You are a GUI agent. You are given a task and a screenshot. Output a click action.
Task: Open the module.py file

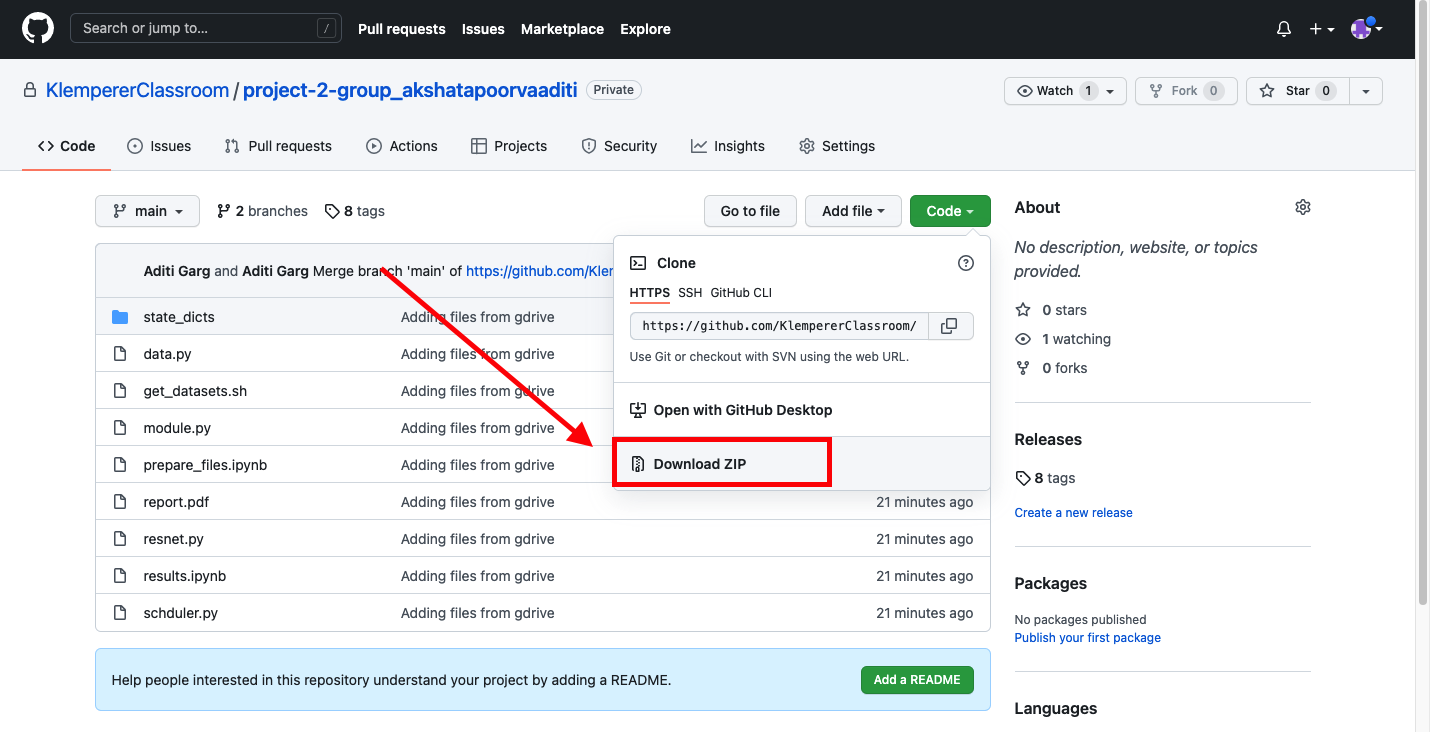tap(177, 428)
